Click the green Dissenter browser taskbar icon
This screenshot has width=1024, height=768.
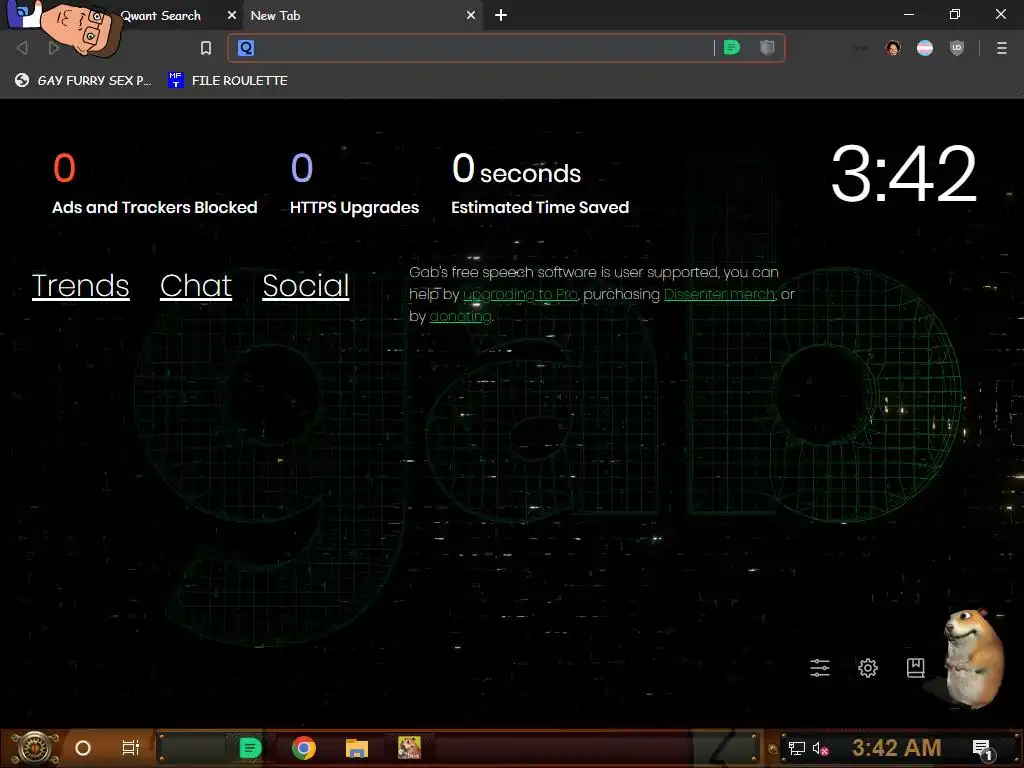(x=250, y=748)
